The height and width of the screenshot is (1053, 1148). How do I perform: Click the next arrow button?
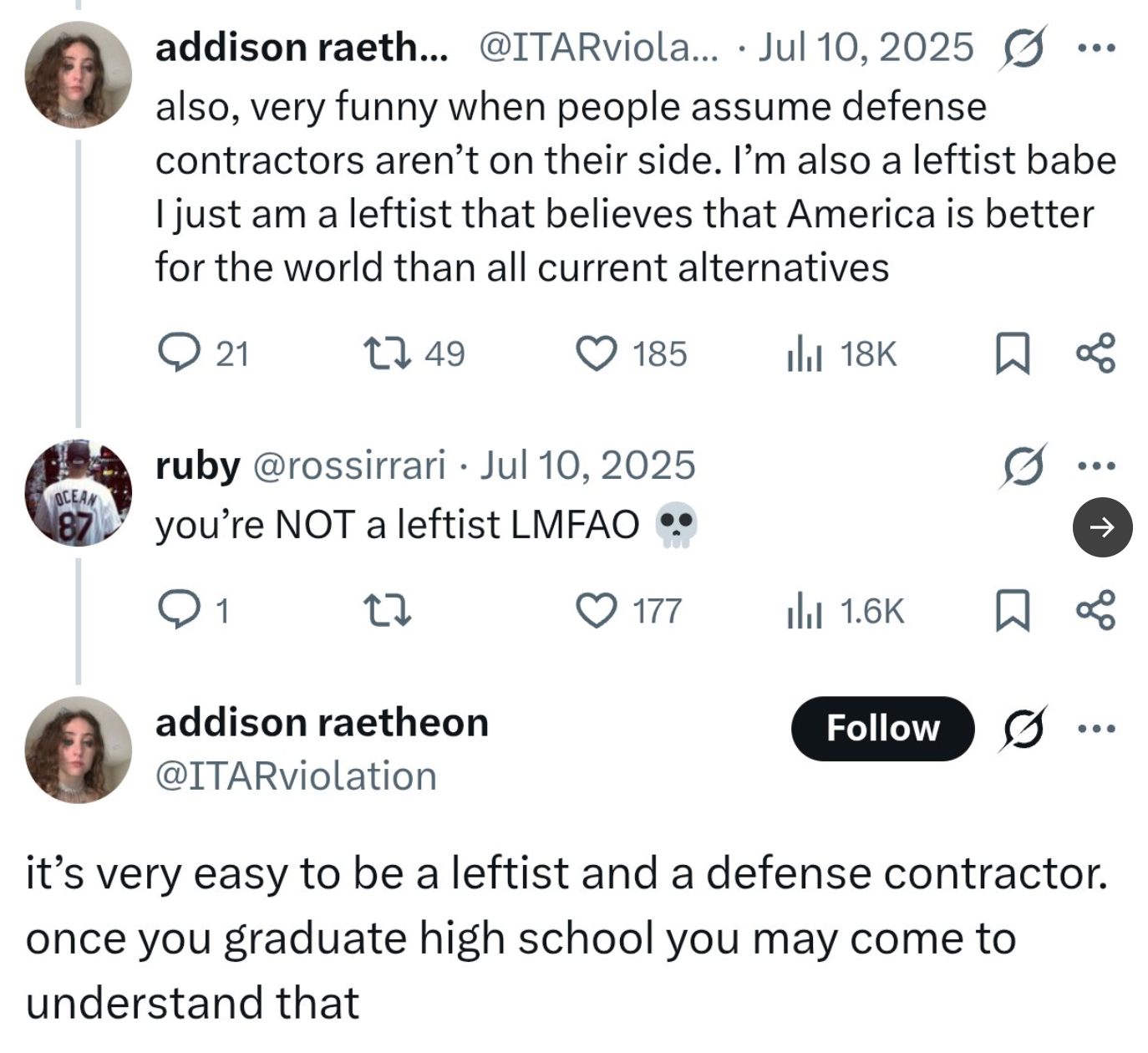(x=1102, y=526)
